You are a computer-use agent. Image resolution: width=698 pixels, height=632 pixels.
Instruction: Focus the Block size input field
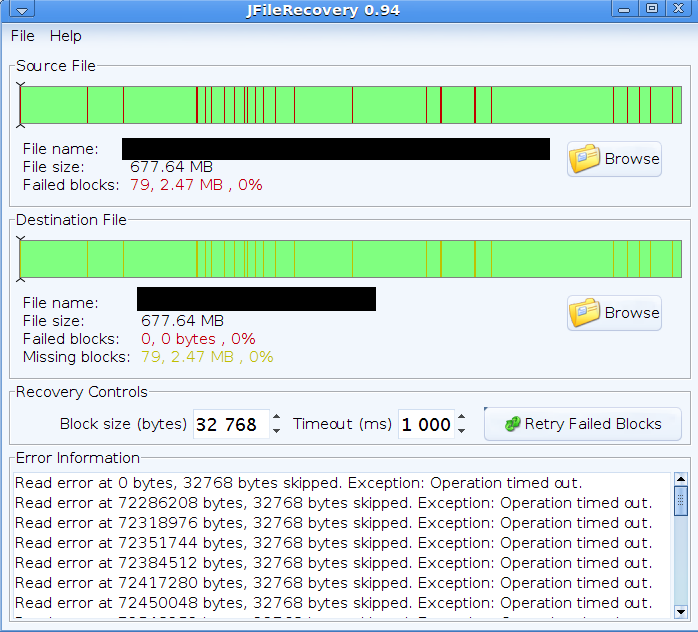(x=231, y=424)
